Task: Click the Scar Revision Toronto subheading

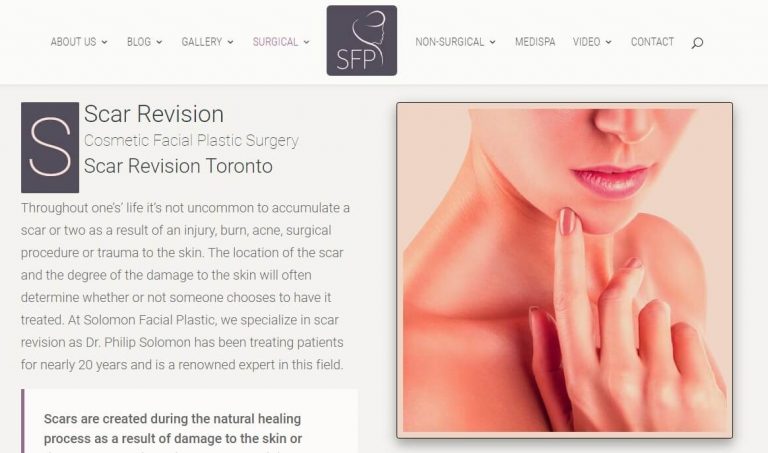Action: coord(178,166)
